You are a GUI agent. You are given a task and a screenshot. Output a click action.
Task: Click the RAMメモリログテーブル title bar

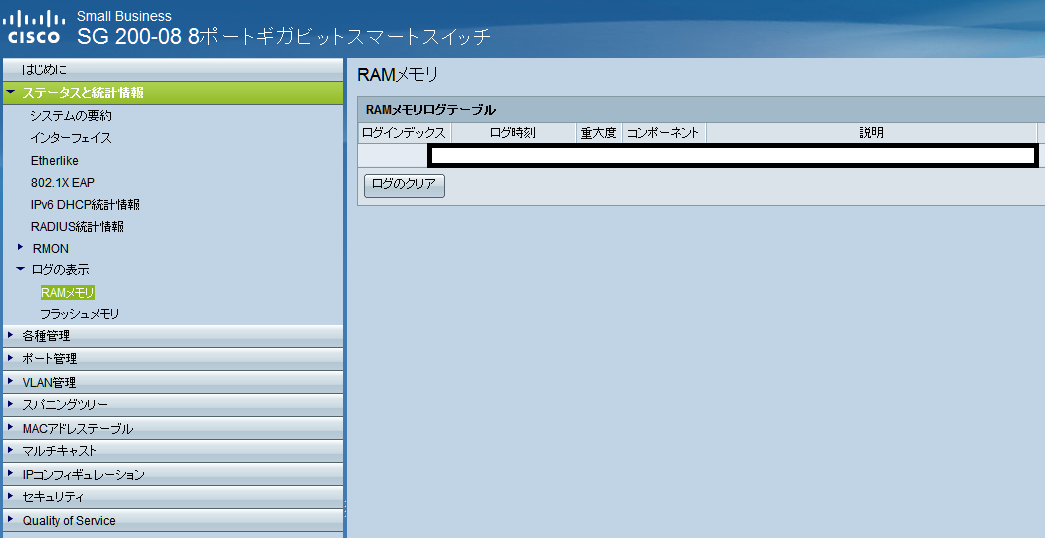tap(701, 110)
